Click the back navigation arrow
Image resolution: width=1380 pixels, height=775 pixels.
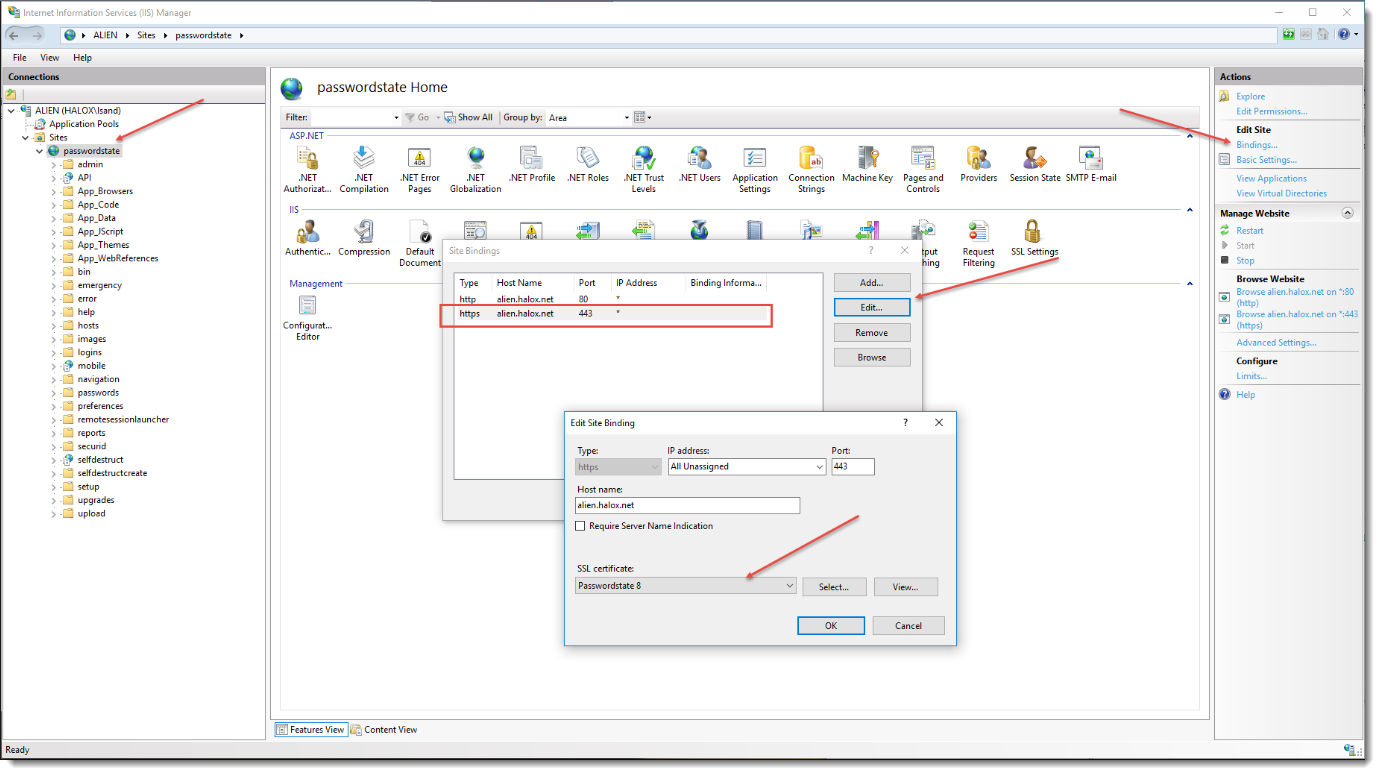14,35
